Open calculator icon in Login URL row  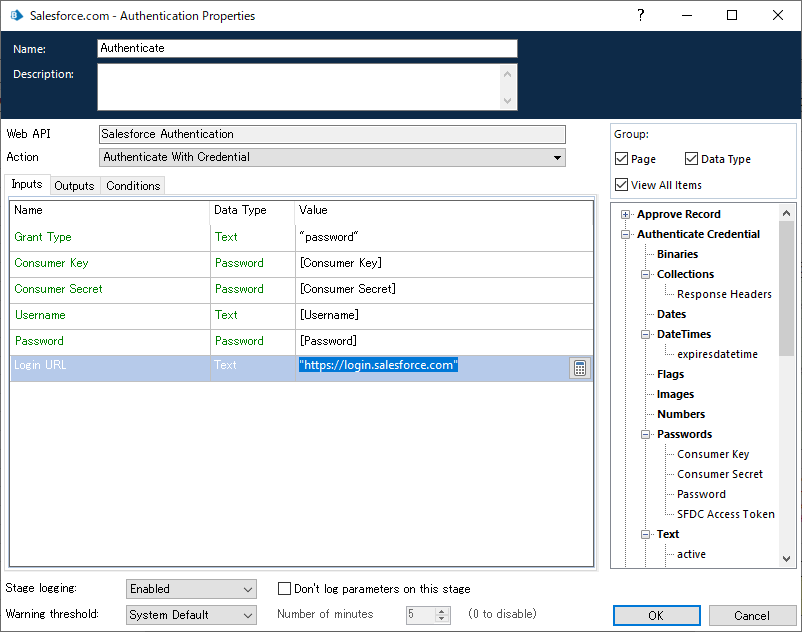tap(580, 368)
